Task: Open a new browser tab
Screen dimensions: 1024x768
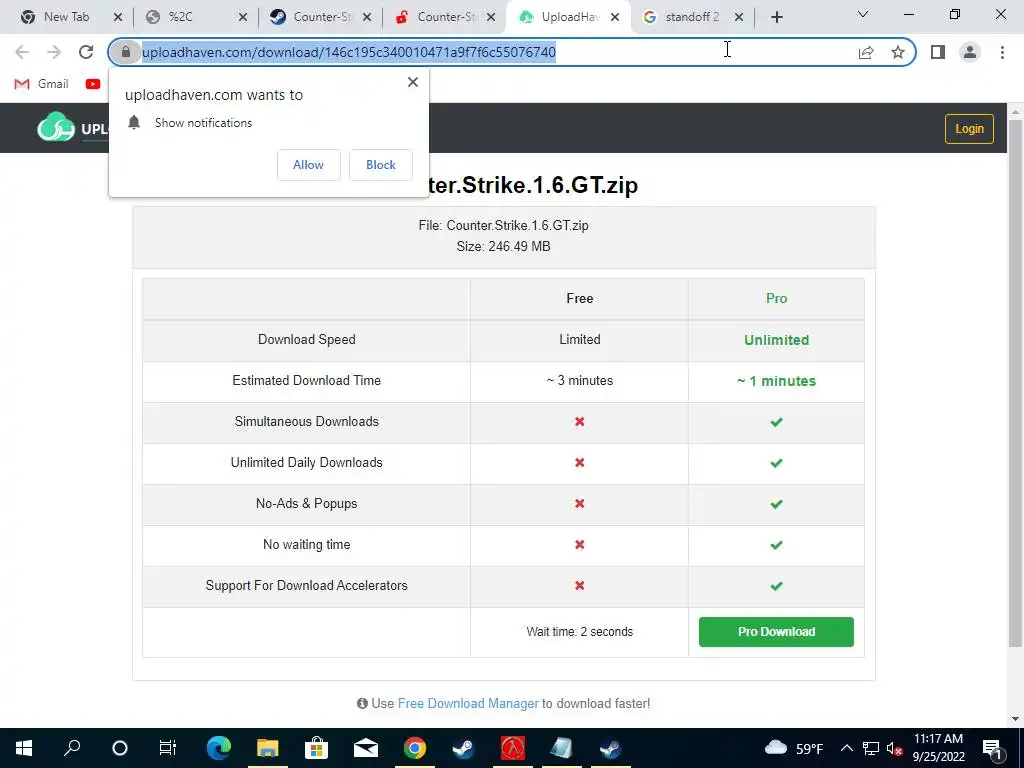Action: pos(776,18)
